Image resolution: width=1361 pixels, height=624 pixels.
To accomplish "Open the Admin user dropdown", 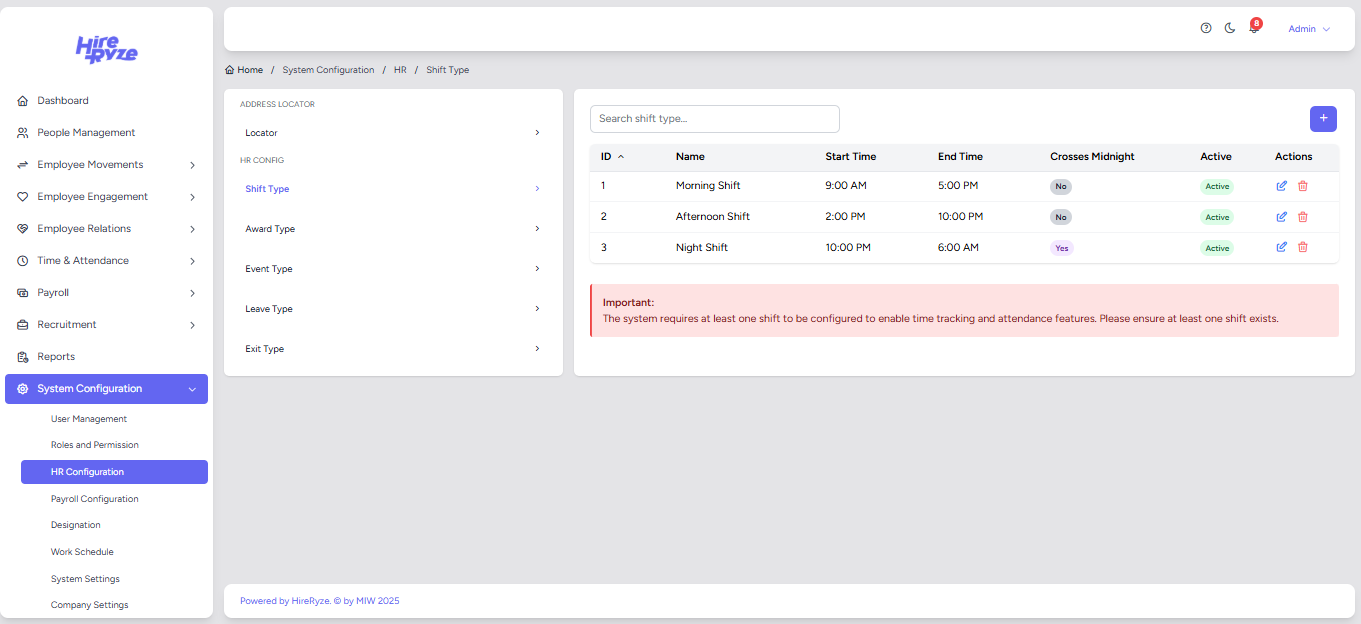I will click(x=1308, y=29).
